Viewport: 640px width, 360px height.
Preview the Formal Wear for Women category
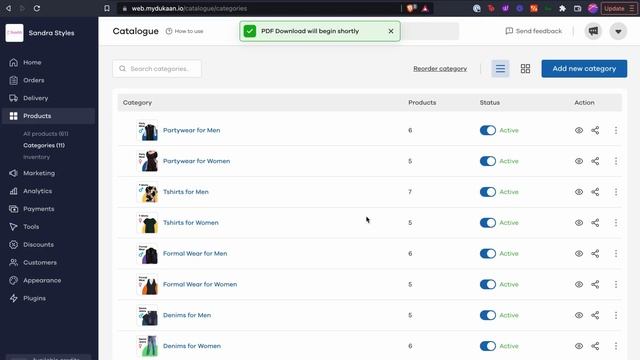pos(579,284)
